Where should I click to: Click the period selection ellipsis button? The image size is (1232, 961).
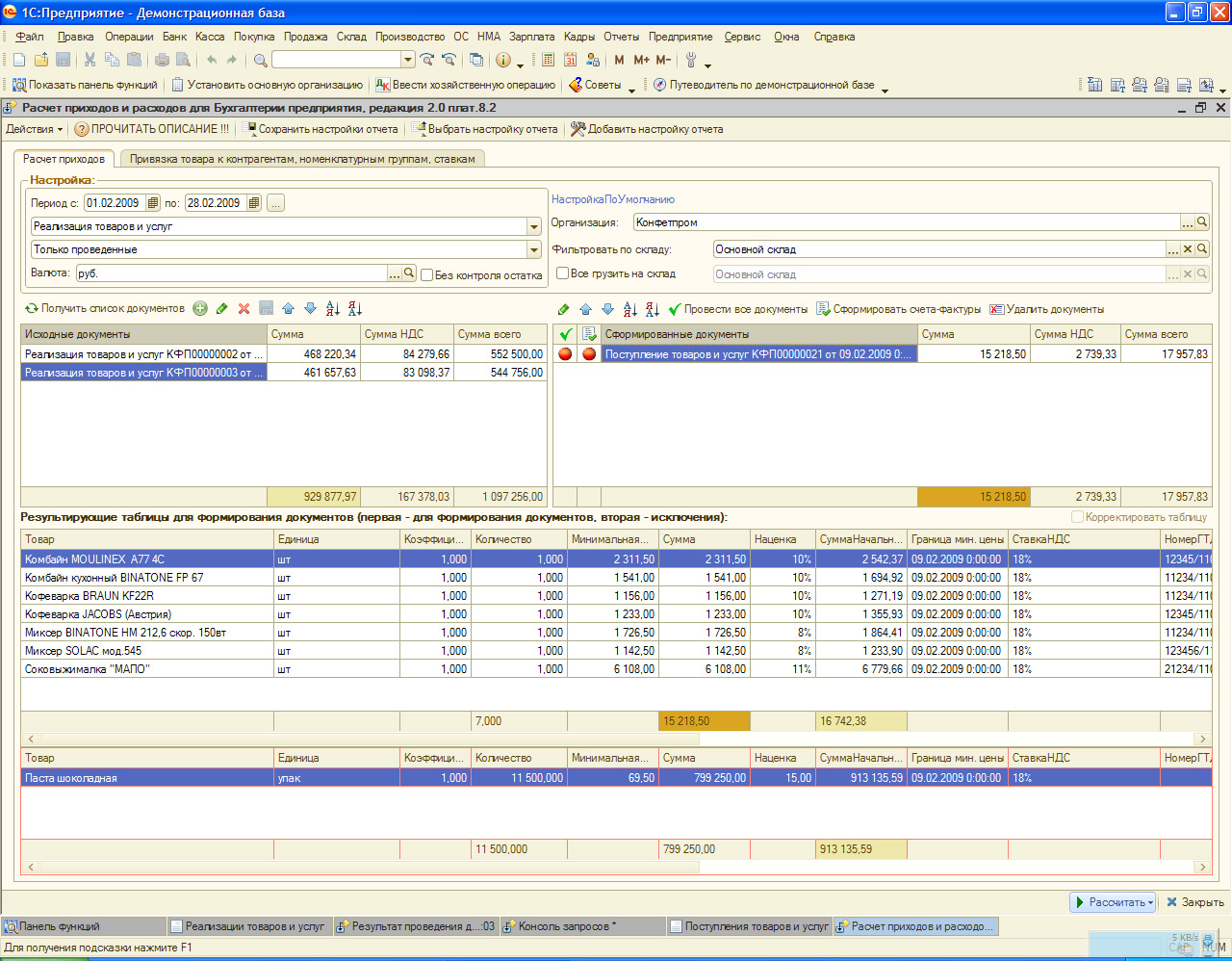pyautogui.click(x=275, y=203)
